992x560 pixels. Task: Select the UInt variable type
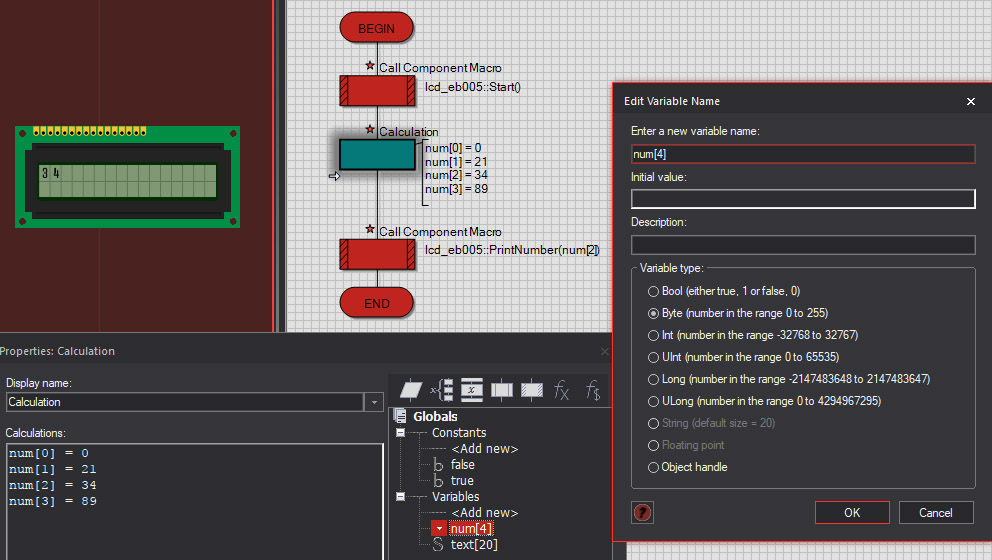pyautogui.click(x=654, y=358)
